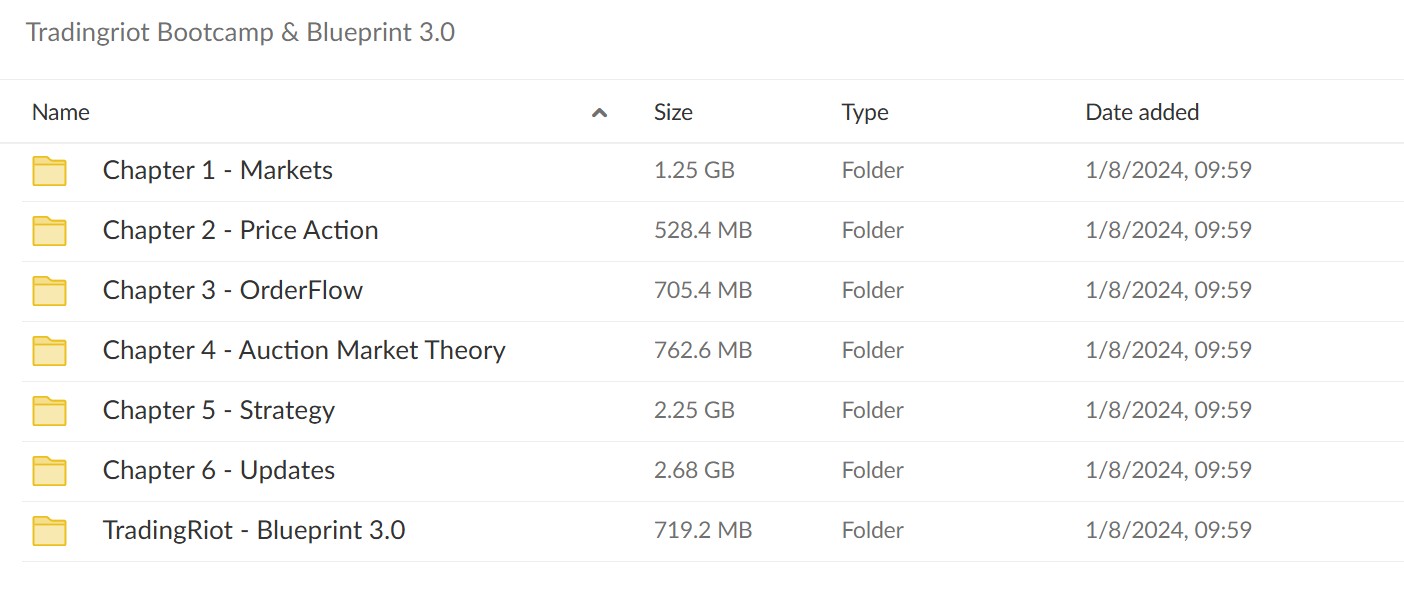Image resolution: width=1404 pixels, height=593 pixels.
Task: Open the Chapter 2 - Price Action name link
Action: click(x=241, y=230)
